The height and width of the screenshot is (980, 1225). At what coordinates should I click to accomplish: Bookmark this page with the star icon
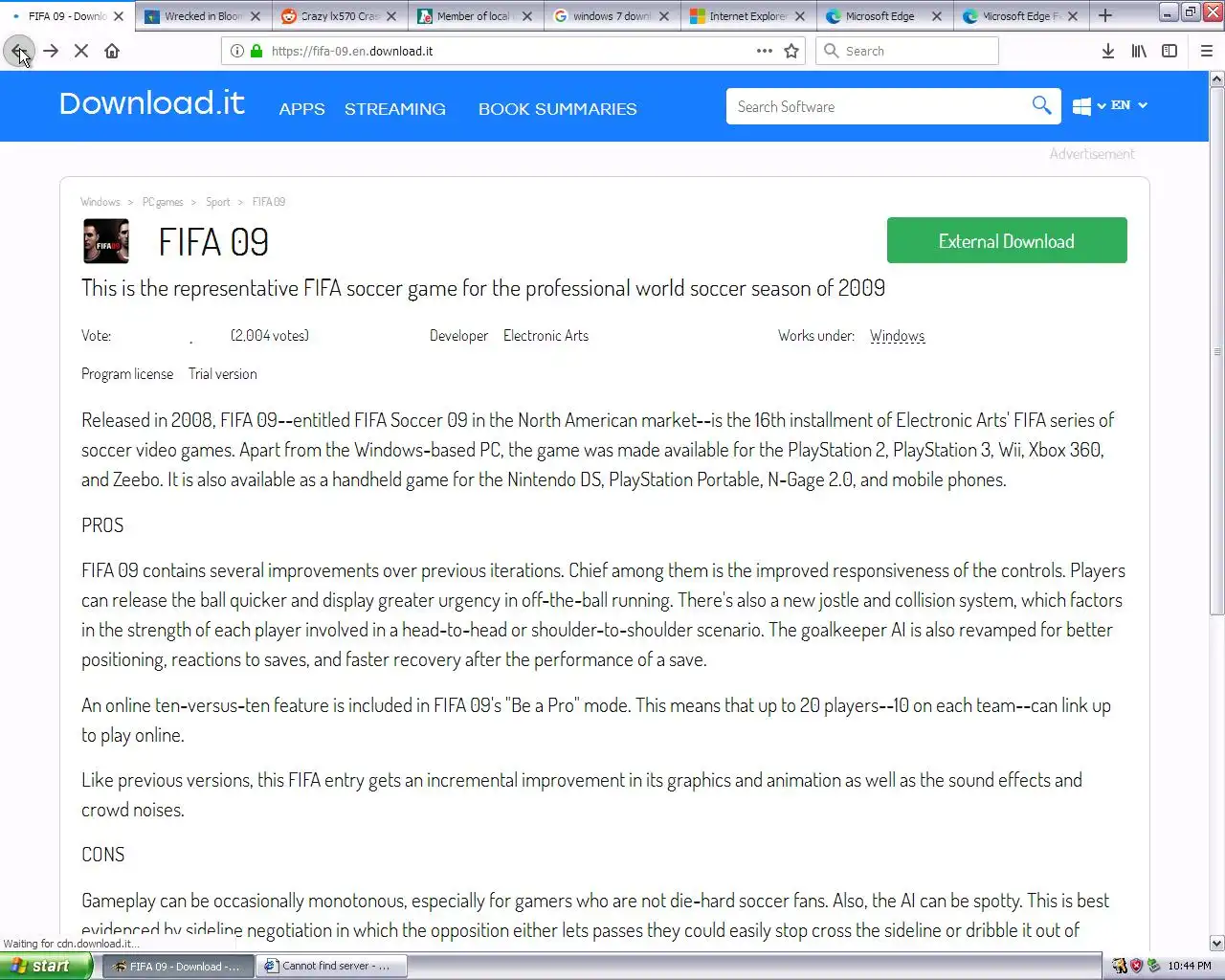pyautogui.click(x=791, y=51)
